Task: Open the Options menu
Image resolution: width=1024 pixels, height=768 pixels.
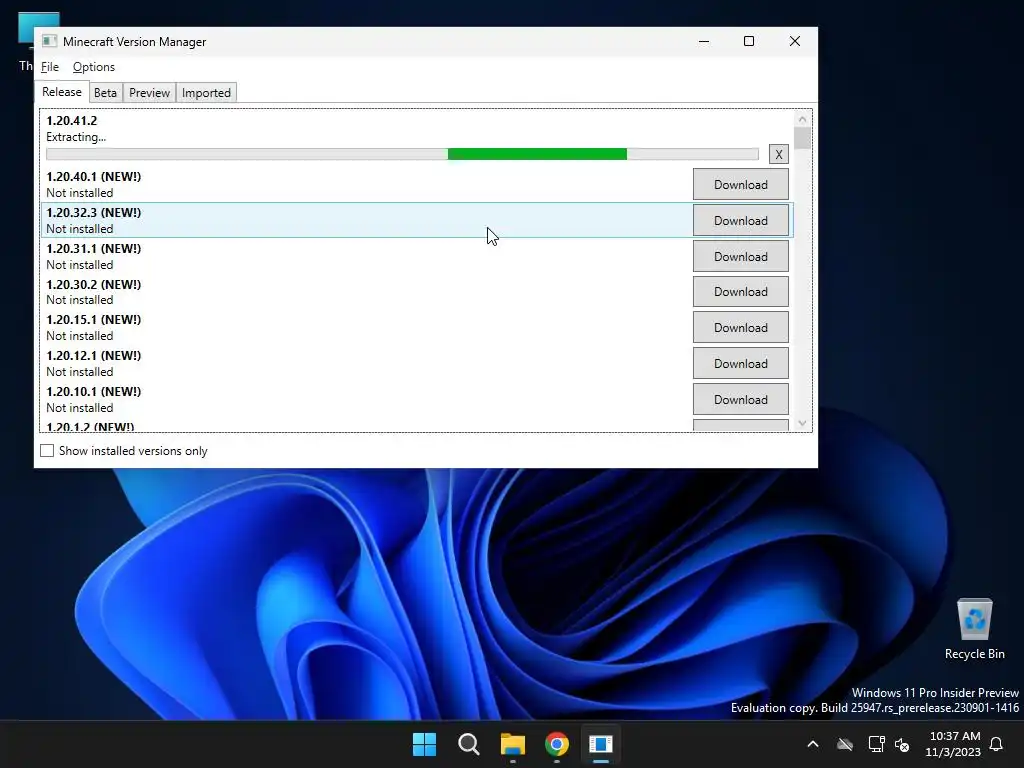Action: (x=93, y=67)
